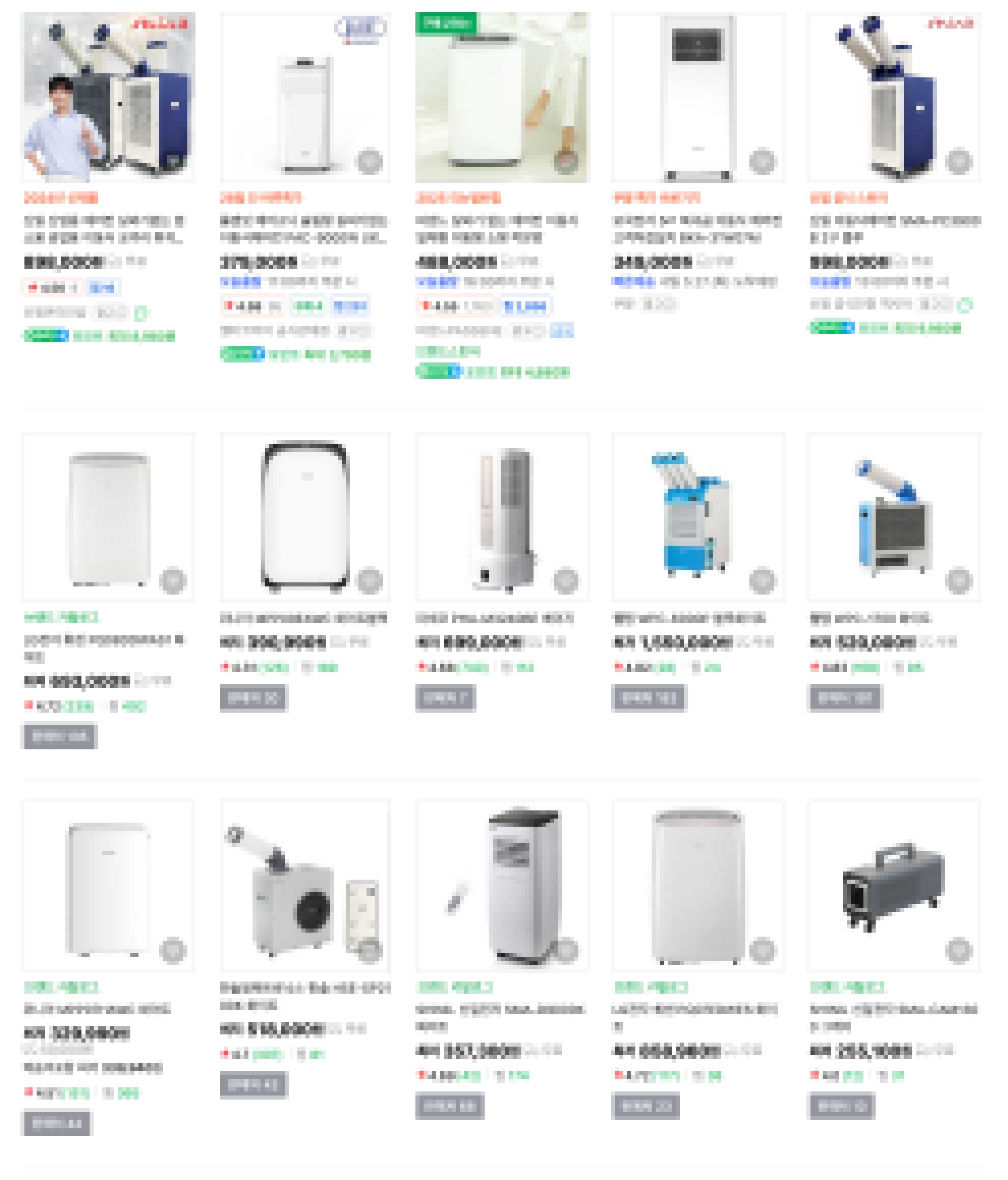Click wishlist icon on slim beige-and-gray tower cooler
The width and height of the screenshot is (1008, 1180).
coord(566,581)
